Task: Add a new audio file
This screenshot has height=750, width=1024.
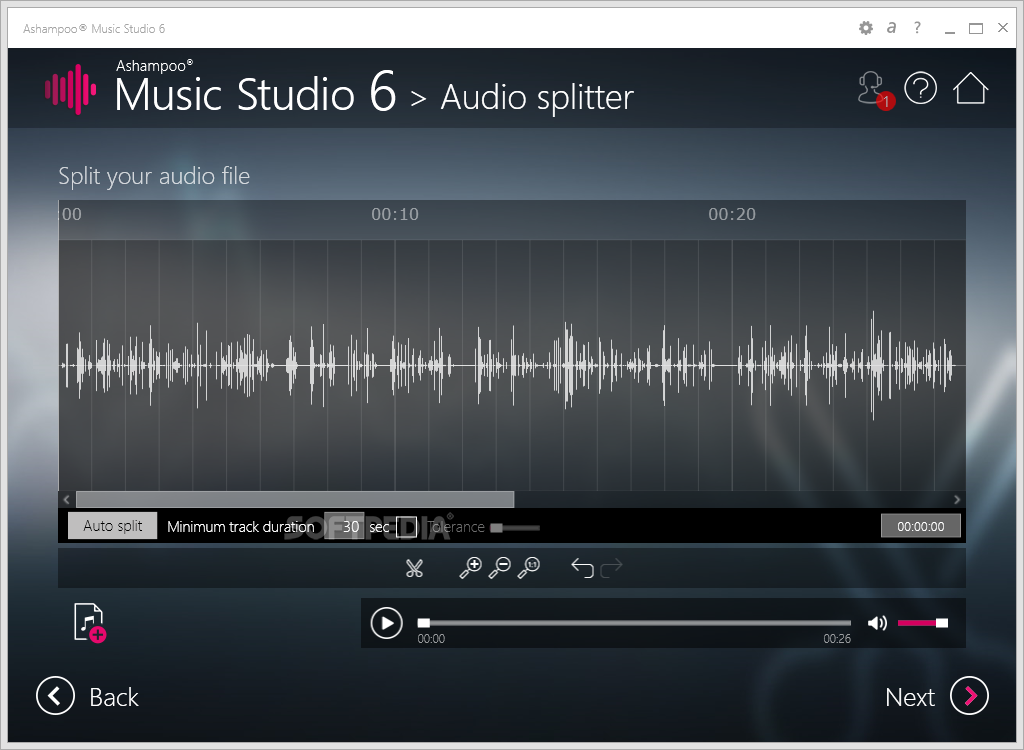Action: click(x=89, y=623)
